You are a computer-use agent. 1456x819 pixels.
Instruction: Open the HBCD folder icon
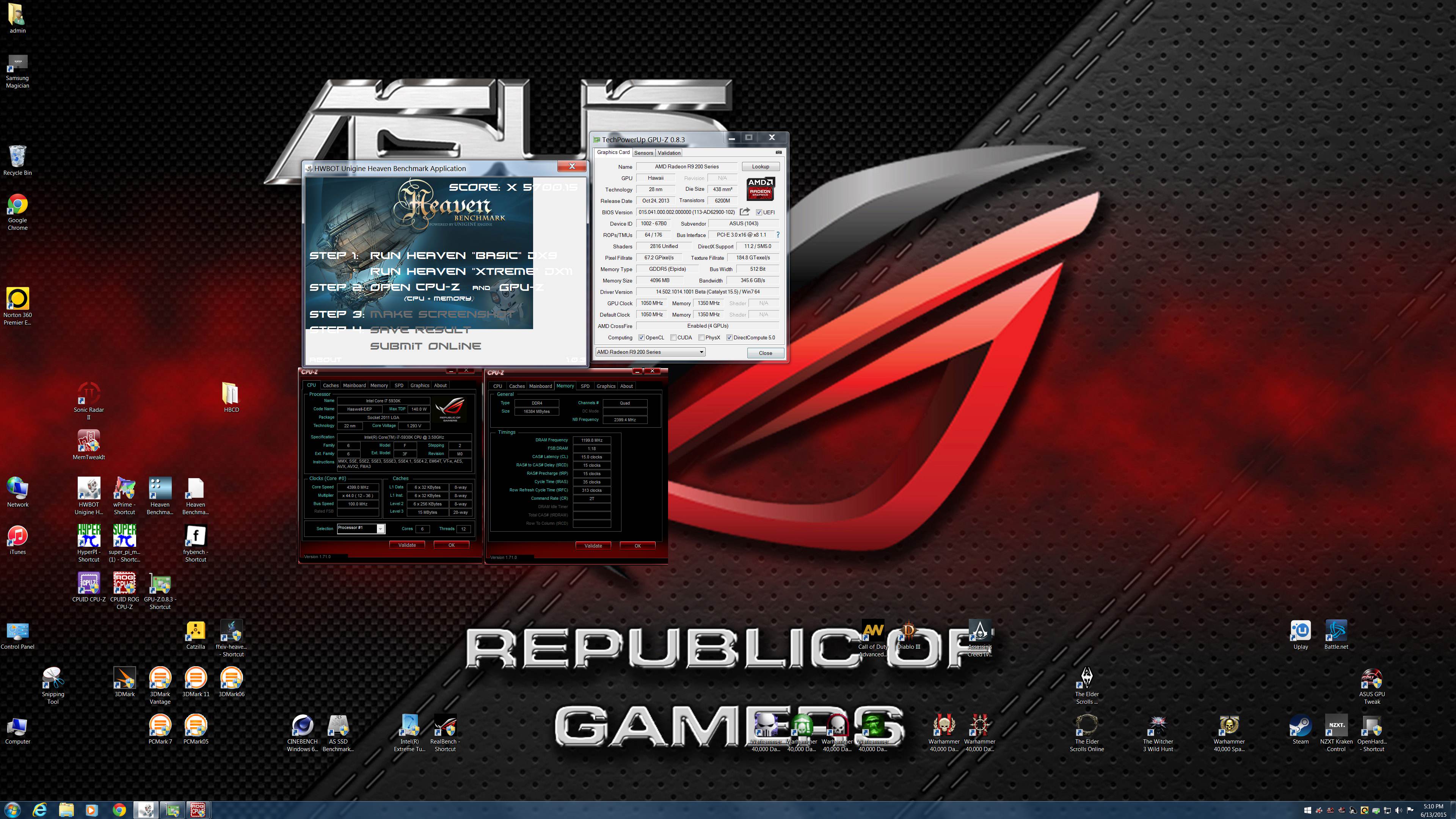[231, 397]
